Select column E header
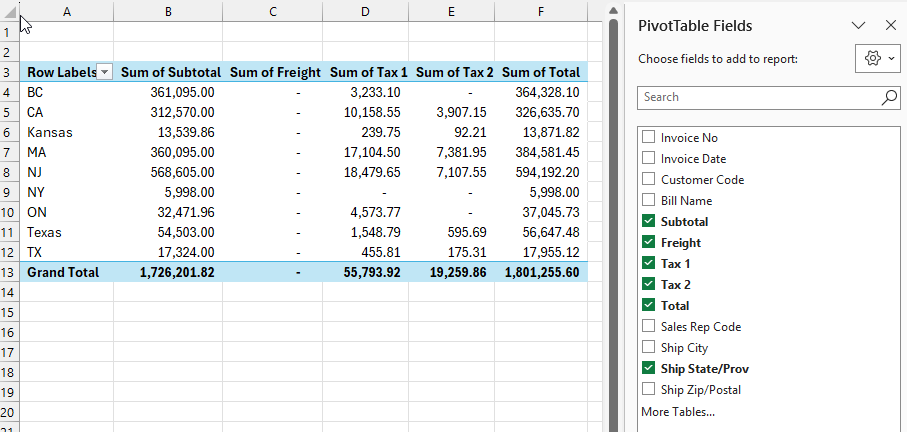Screen dimensions: 907x432 tap(452, 11)
